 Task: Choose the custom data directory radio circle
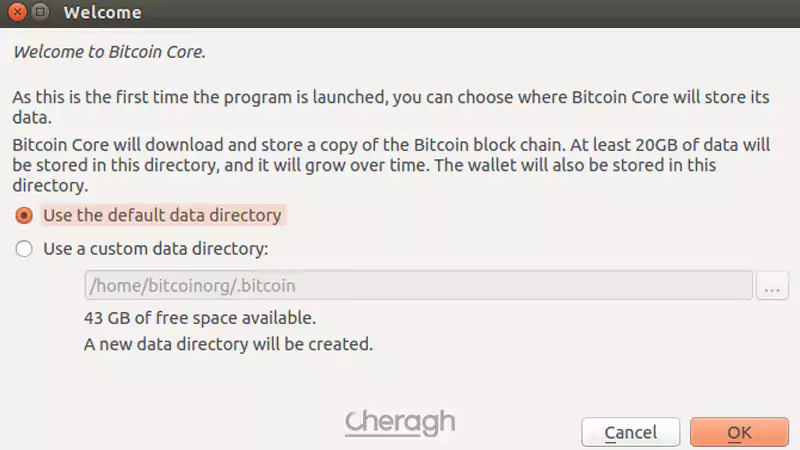point(25,249)
